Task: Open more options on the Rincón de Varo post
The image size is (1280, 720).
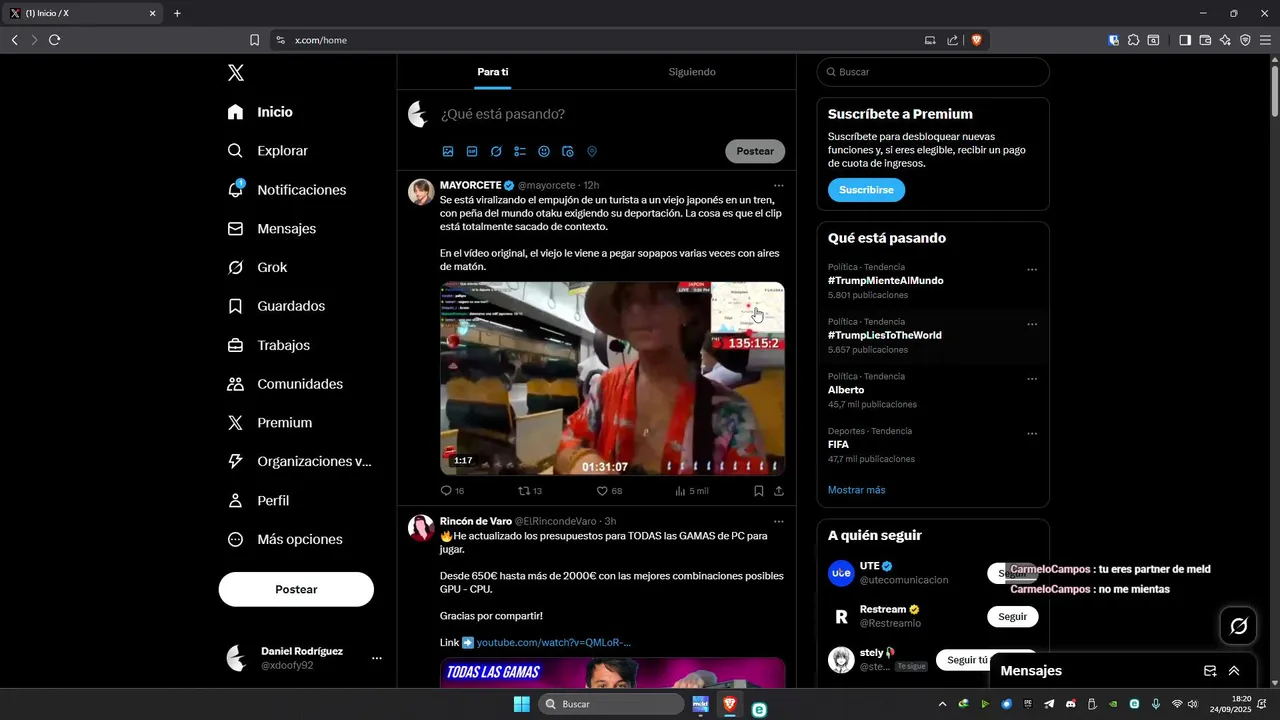Action: (779, 521)
